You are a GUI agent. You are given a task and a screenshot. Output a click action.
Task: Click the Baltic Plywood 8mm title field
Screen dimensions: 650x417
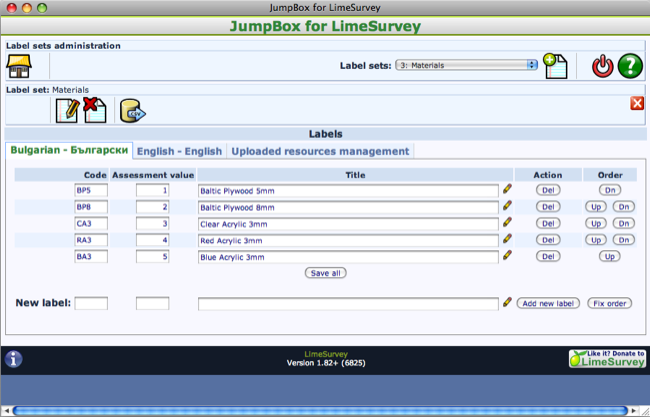348,207
